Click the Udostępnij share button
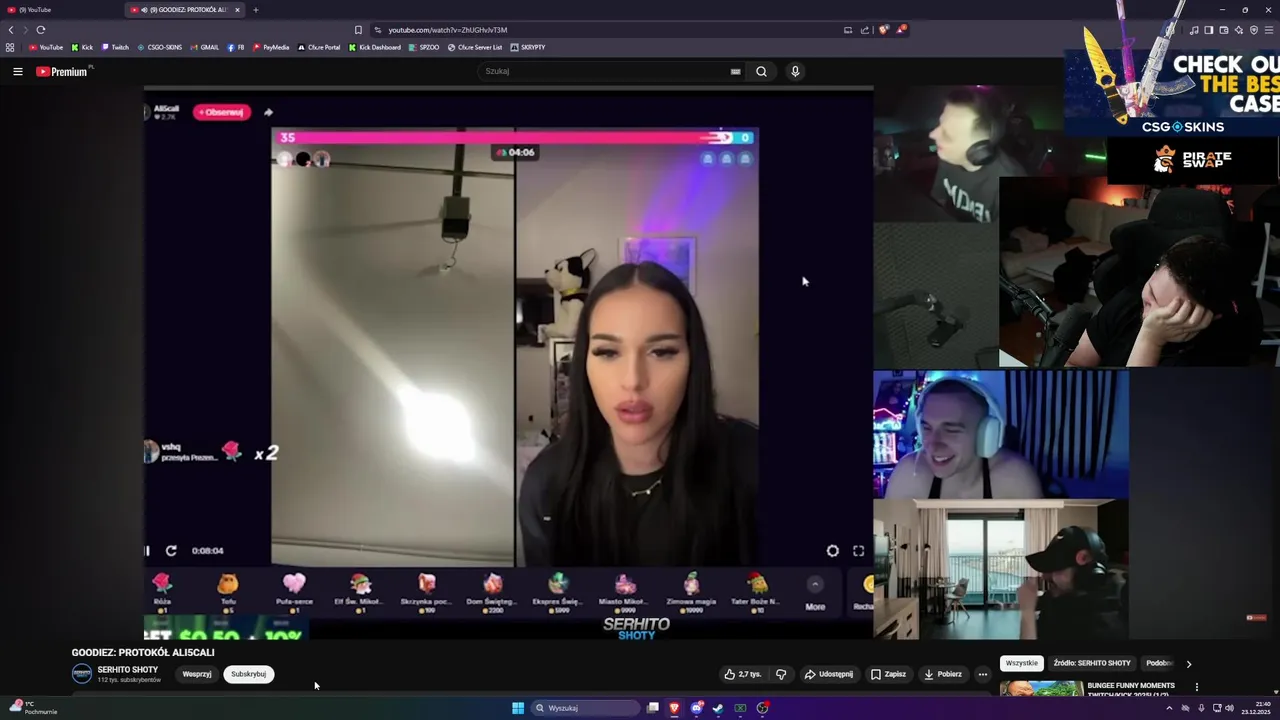The width and height of the screenshot is (1280, 720). [x=829, y=674]
